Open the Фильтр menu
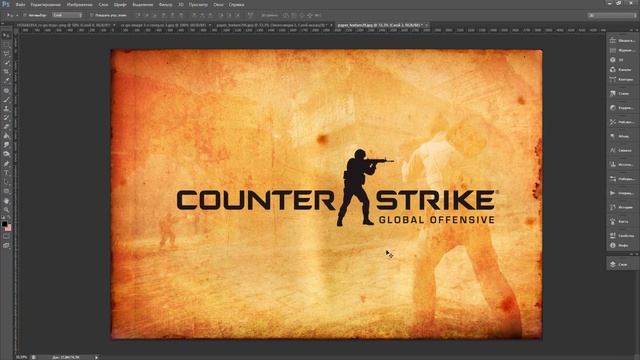This screenshot has height=360, width=640. pyautogui.click(x=165, y=4)
